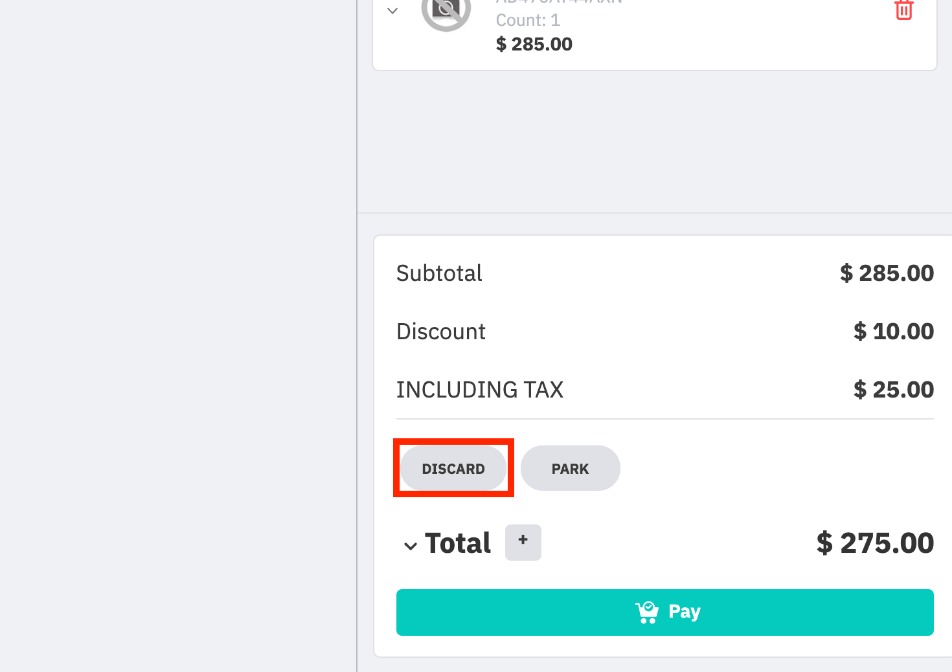The image size is (952, 672).
Task: Select the $ 275.00 total amount
Action: coord(875,543)
